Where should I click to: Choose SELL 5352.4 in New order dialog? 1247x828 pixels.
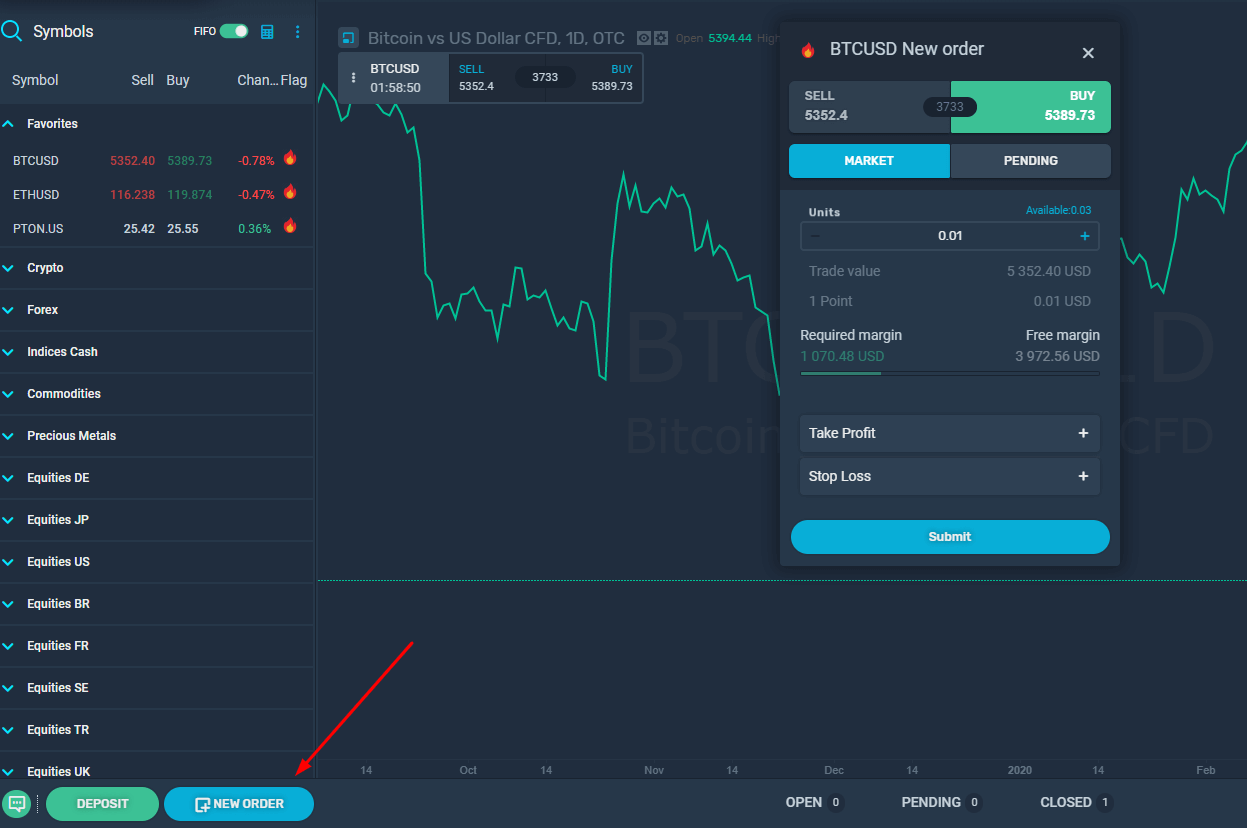pos(869,107)
